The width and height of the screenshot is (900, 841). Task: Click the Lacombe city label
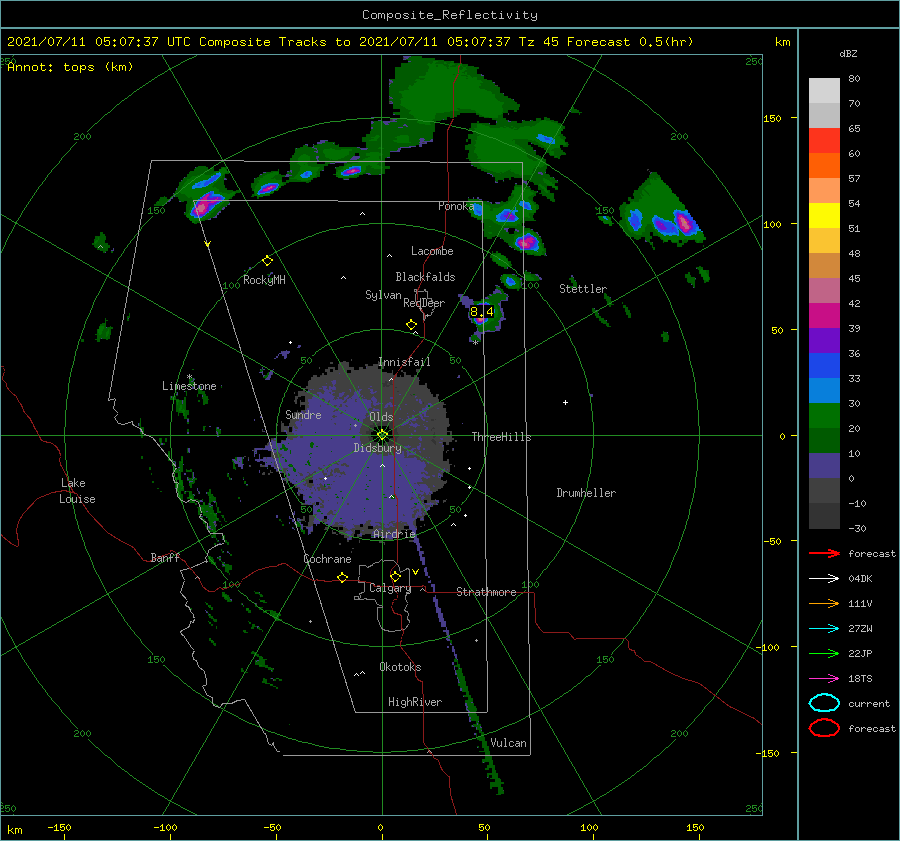click(x=432, y=251)
